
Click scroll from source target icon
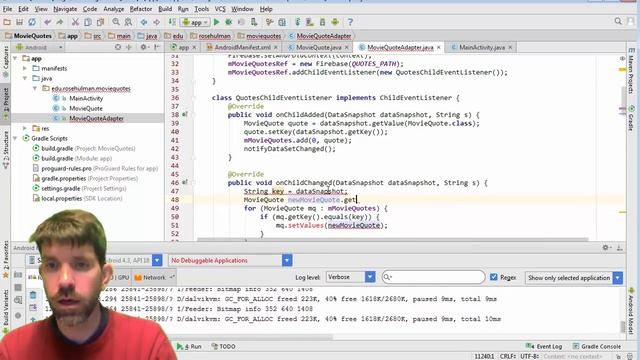point(118,47)
